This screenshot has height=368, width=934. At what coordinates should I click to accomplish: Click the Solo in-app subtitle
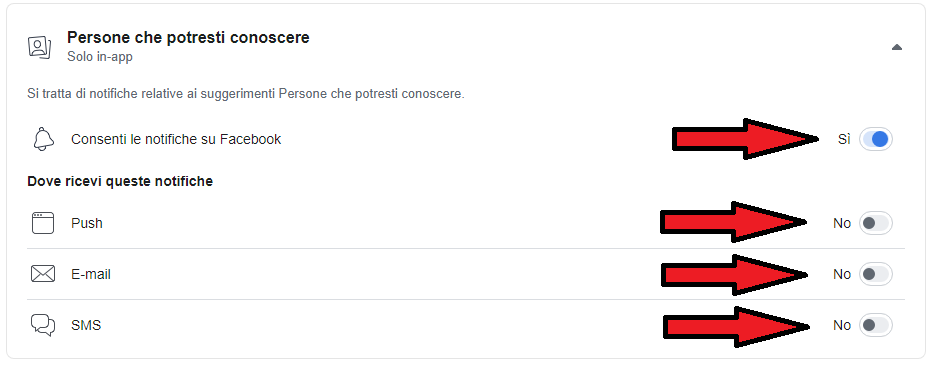99,57
